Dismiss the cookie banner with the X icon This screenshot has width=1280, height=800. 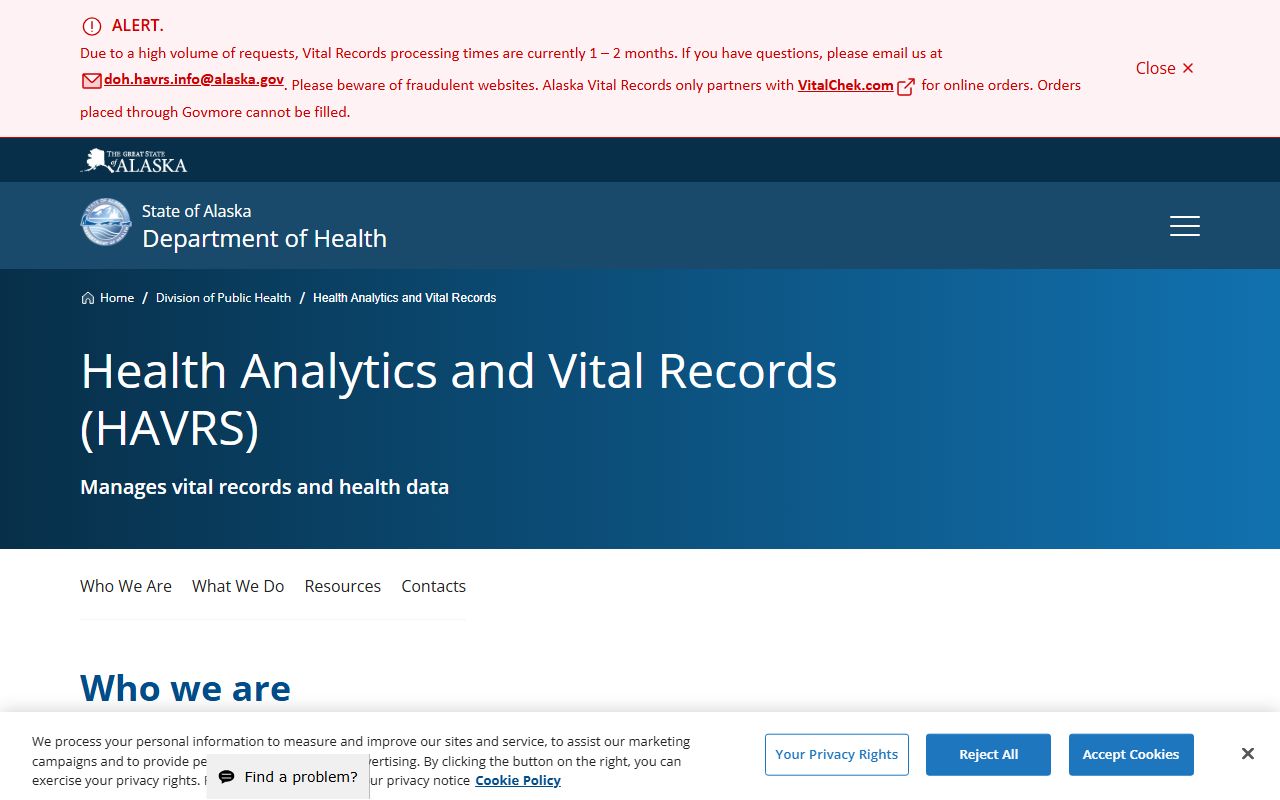tap(1247, 754)
